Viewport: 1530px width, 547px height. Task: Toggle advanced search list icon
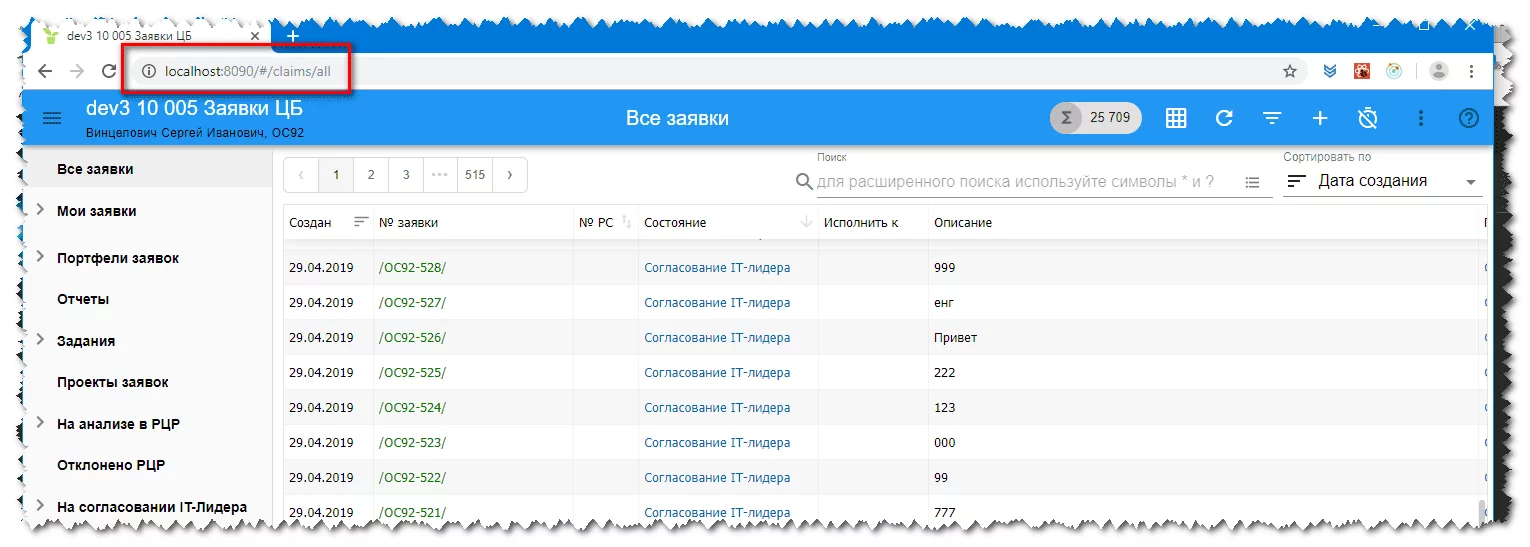(1253, 182)
